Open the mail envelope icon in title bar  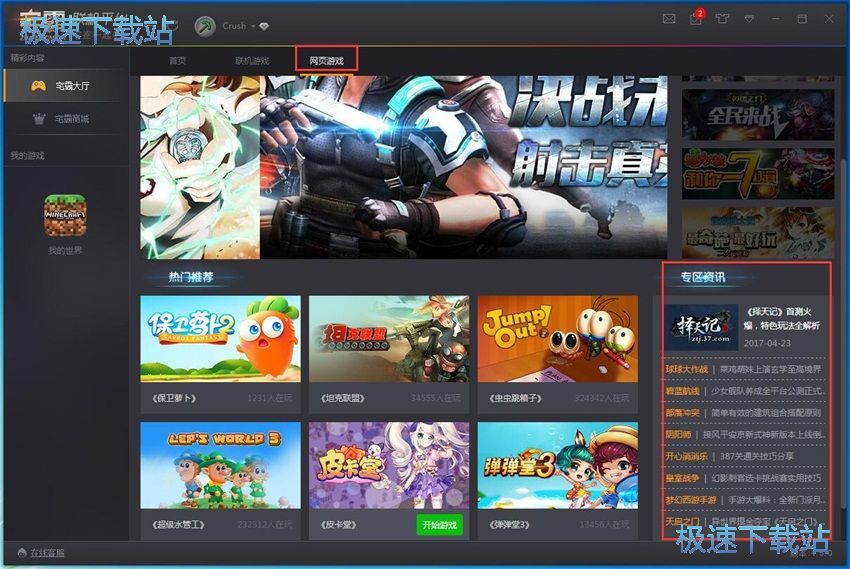tap(669, 19)
